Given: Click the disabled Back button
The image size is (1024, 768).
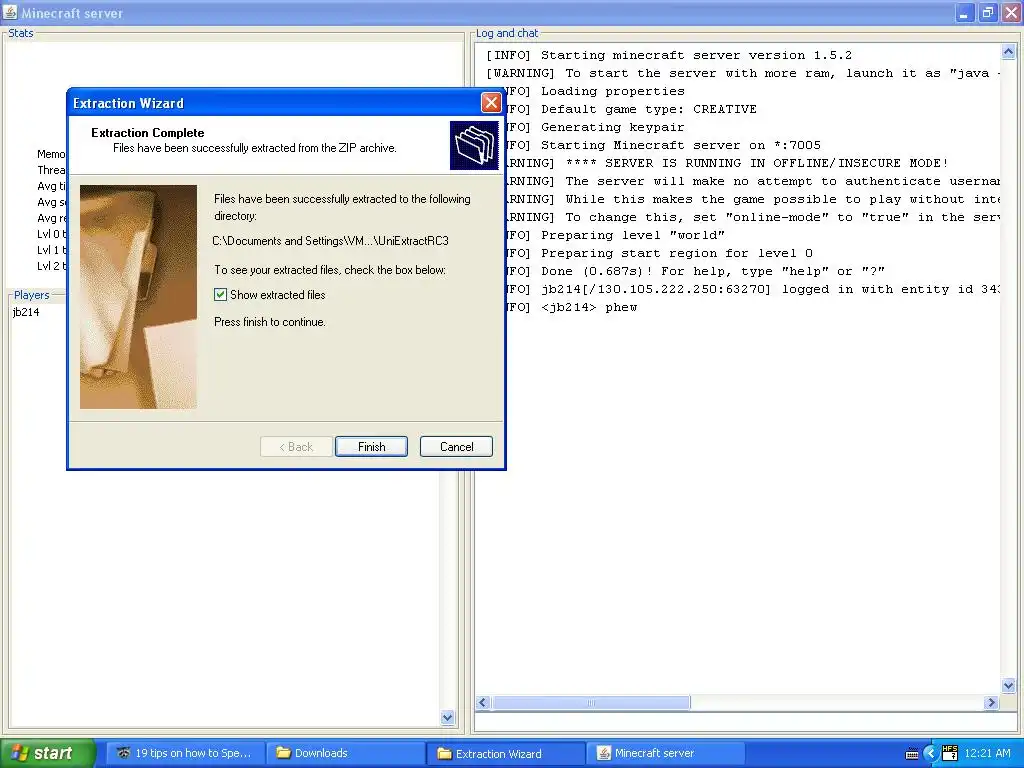Looking at the screenshot, I should click(x=296, y=447).
